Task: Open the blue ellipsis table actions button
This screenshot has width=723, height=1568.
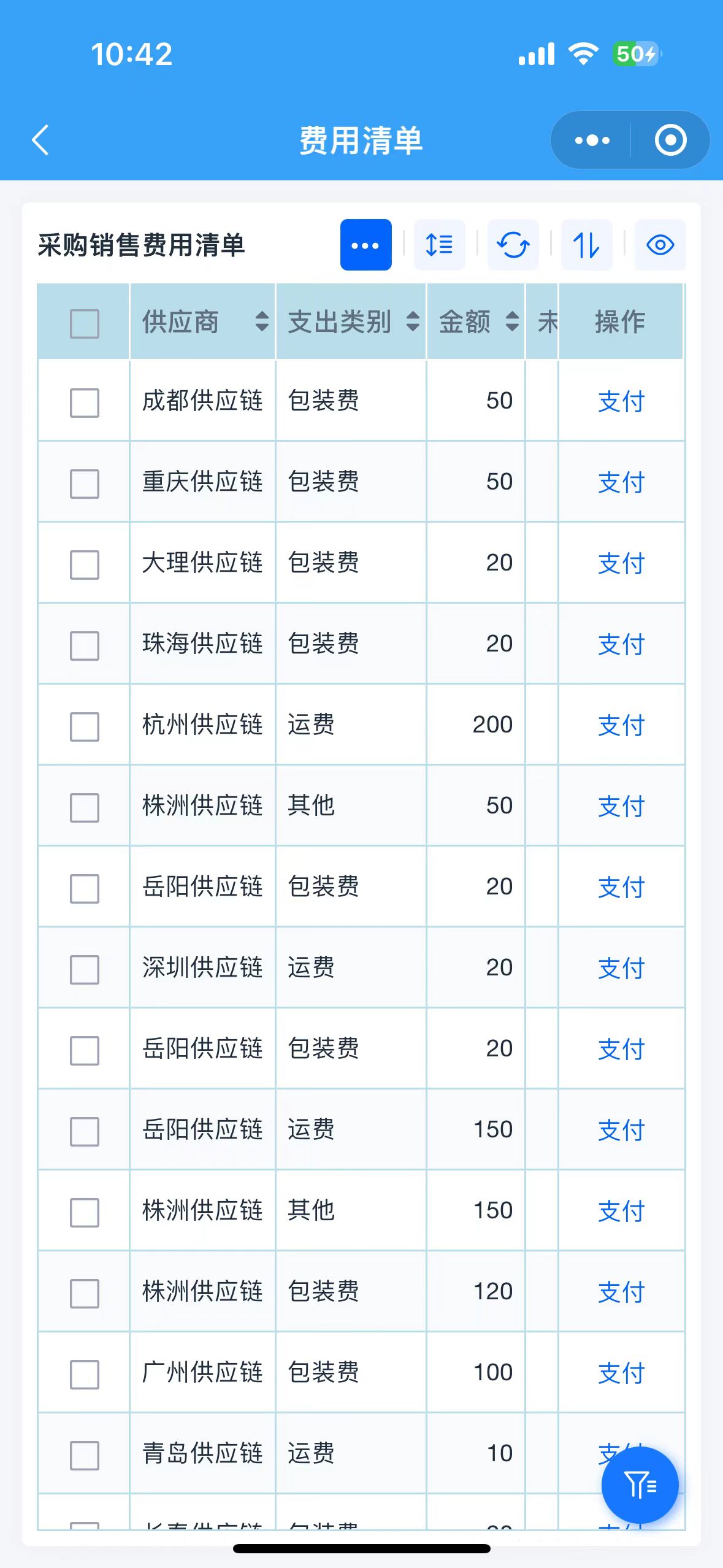Action: pos(365,245)
